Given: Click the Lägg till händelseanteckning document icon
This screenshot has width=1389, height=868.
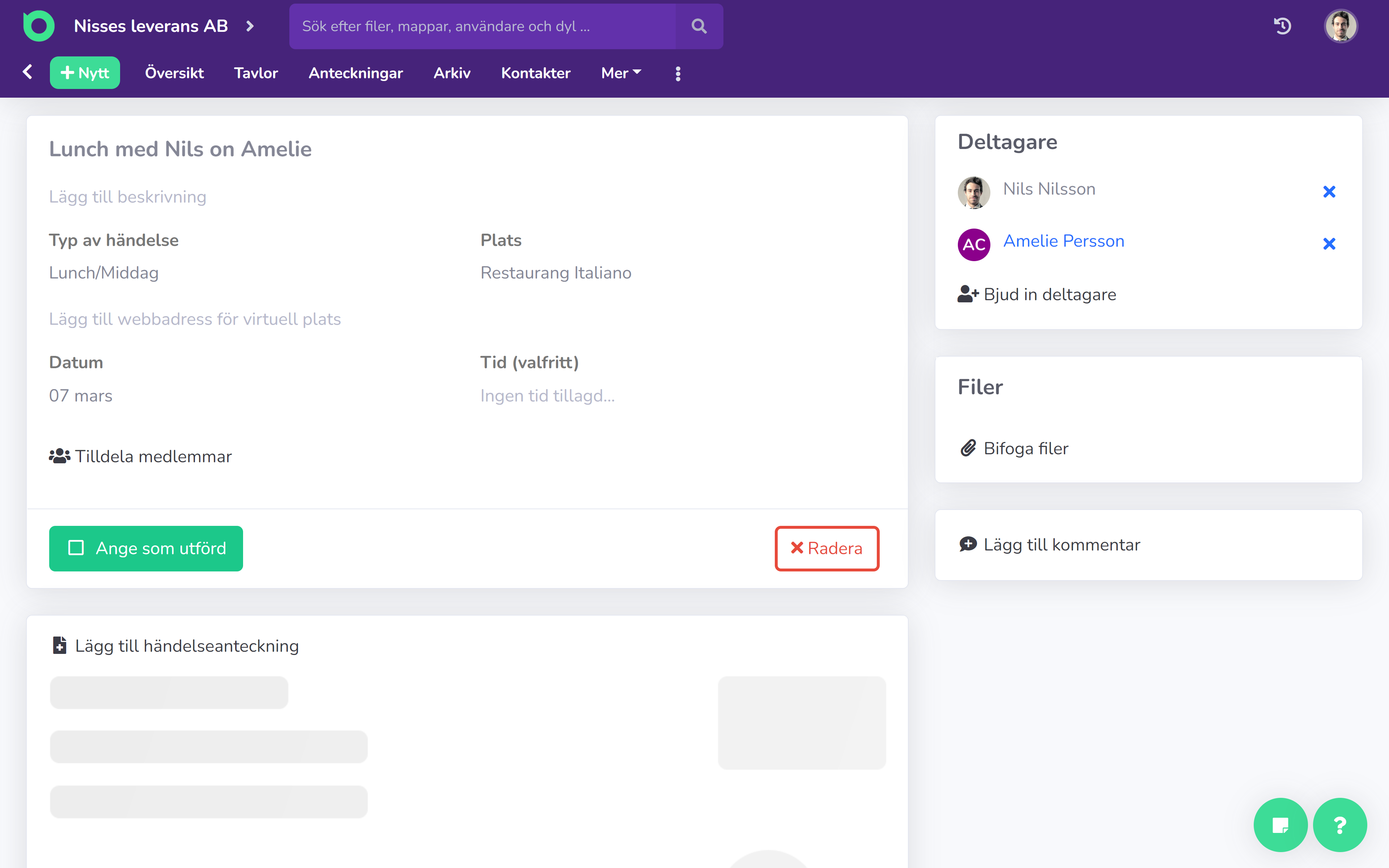Looking at the screenshot, I should click(x=60, y=645).
